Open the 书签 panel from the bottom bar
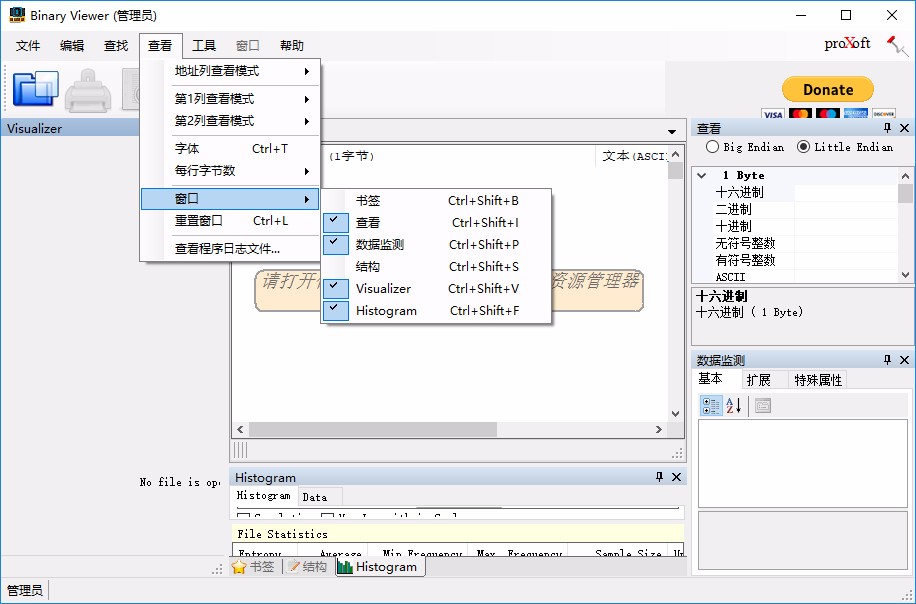The height and width of the screenshot is (604, 916). click(253, 565)
